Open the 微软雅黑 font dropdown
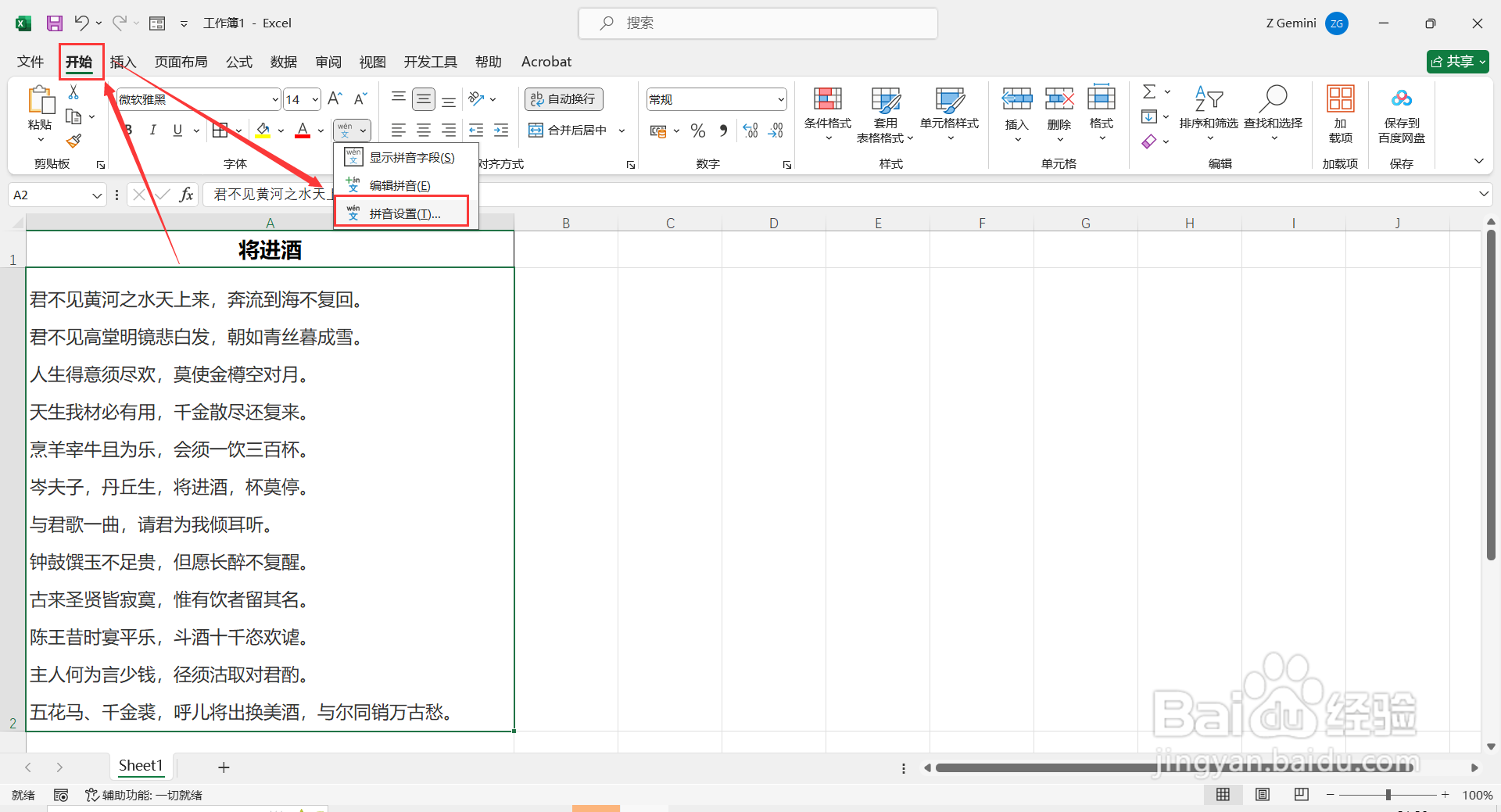The height and width of the screenshot is (812, 1501). (274, 99)
